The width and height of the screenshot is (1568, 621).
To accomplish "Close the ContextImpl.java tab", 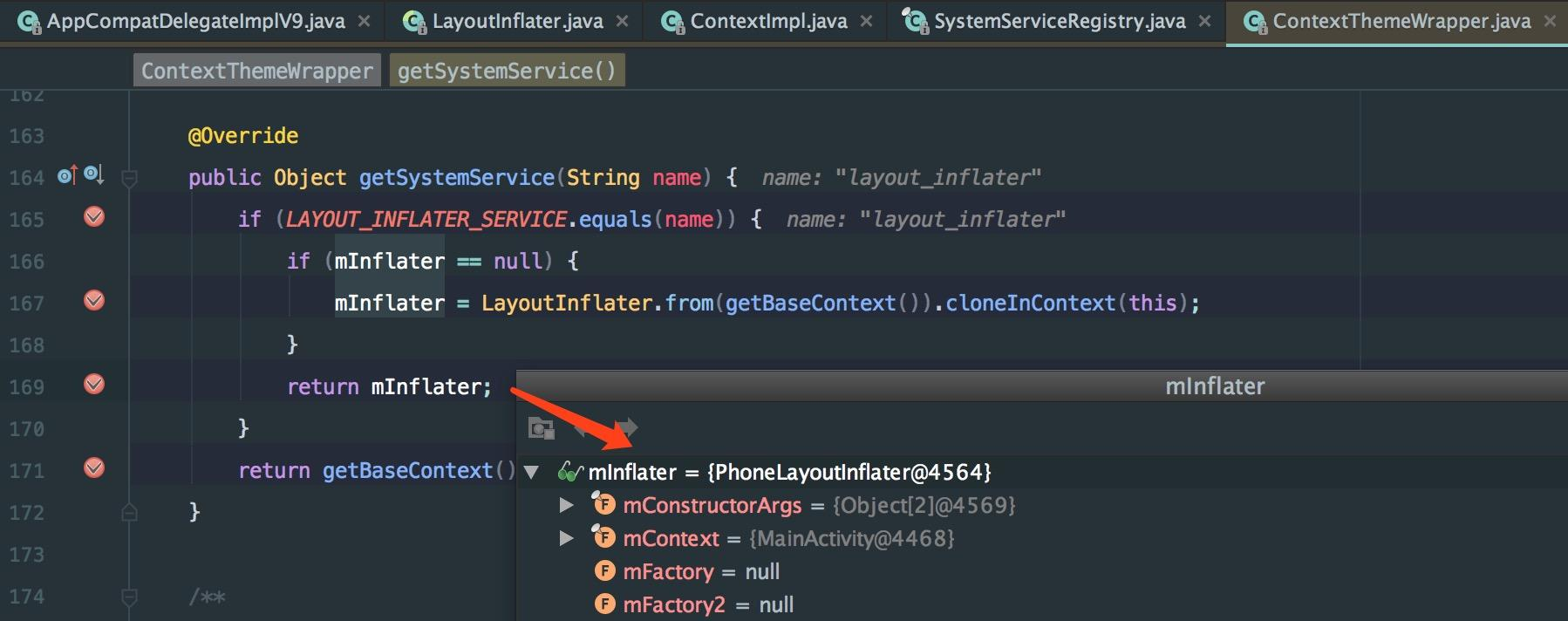I will point(866,21).
